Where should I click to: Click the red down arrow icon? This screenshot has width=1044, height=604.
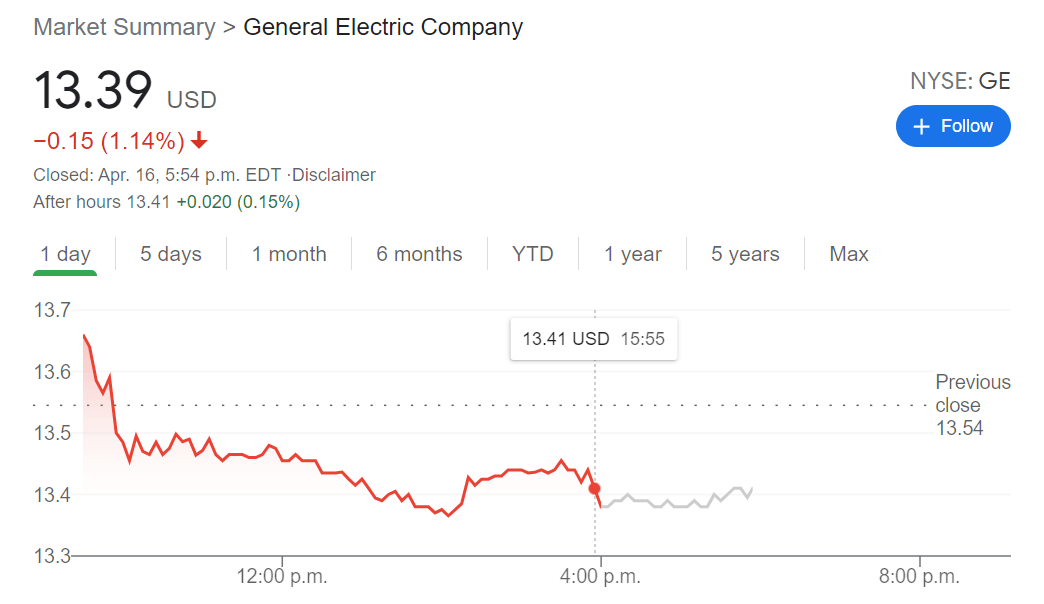pos(199,140)
